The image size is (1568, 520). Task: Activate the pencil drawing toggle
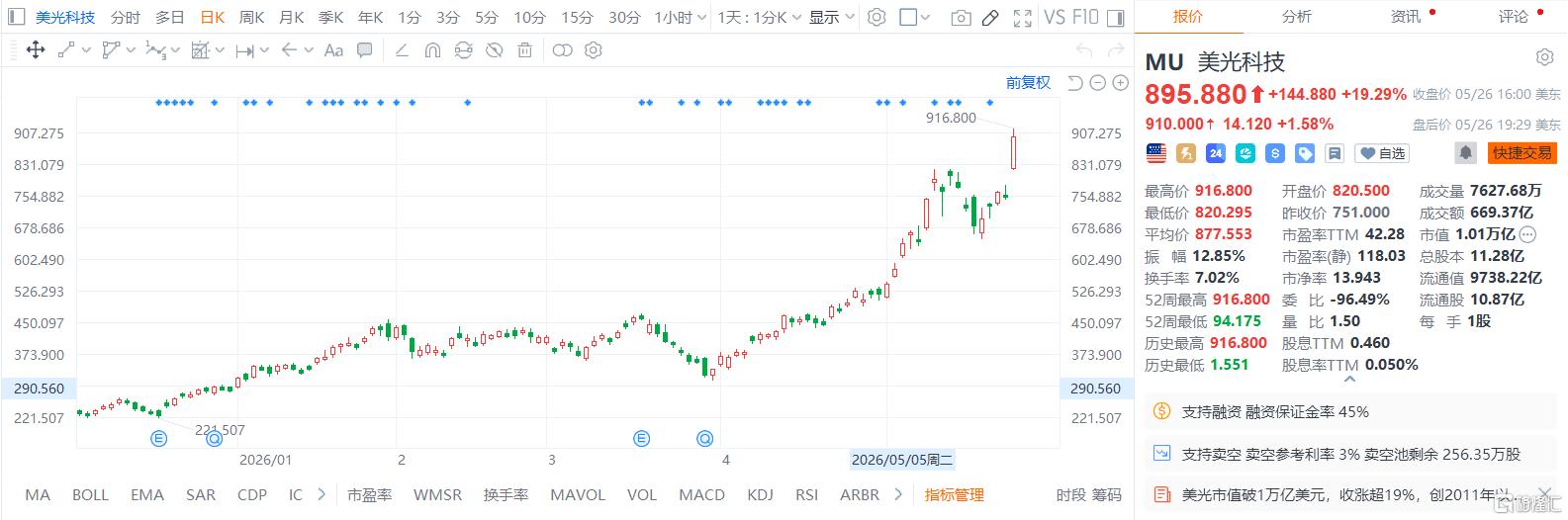[x=990, y=18]
